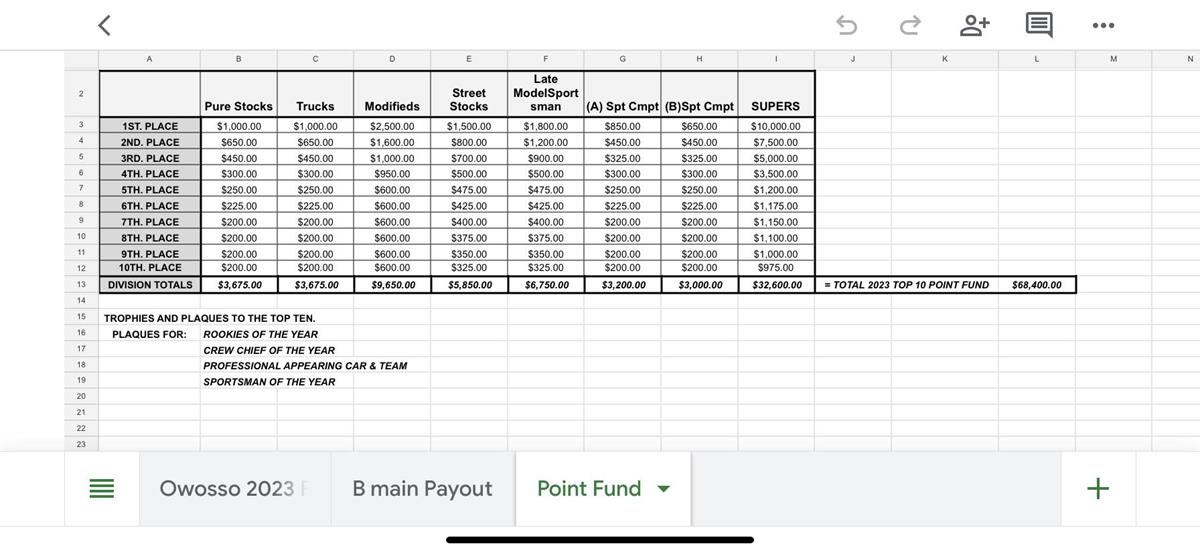The image size is (1200, 554).
Task: Select column A header
Action: (x=149, y=59)
